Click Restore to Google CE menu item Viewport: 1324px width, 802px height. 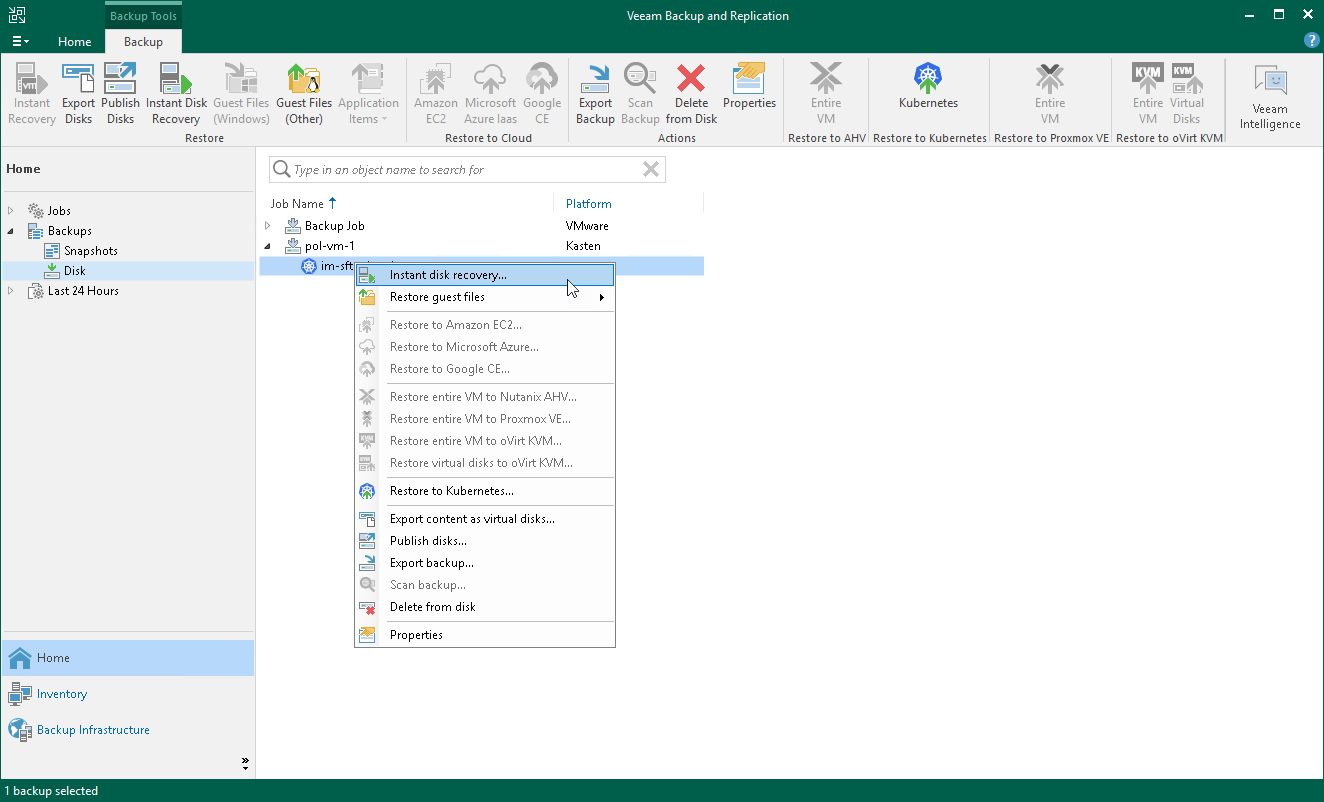485,369
